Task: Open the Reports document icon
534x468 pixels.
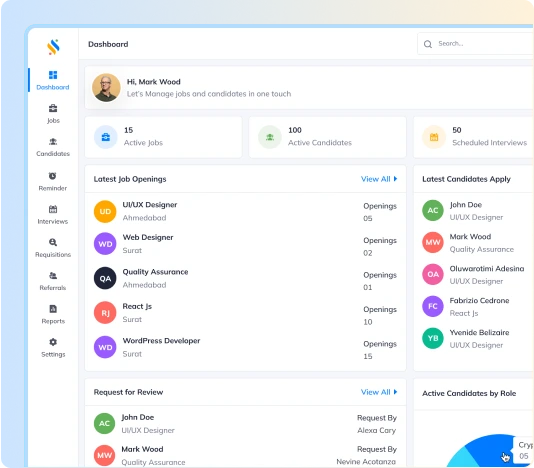Action: [x=53, y=309]
